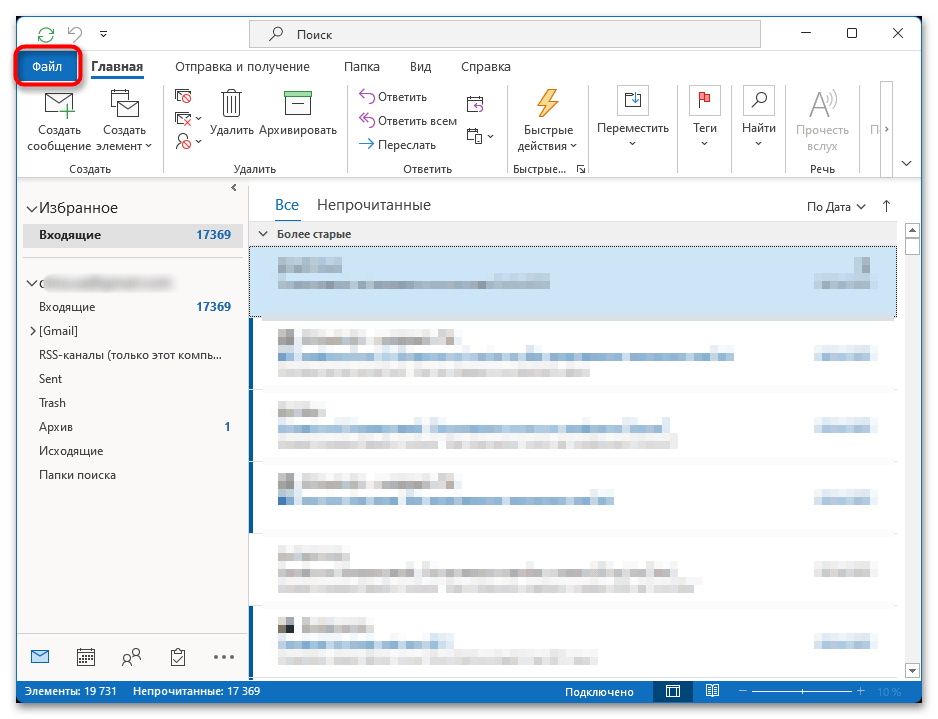Click into the Поиск search field

pyautogui.click(x=504, y=34)
